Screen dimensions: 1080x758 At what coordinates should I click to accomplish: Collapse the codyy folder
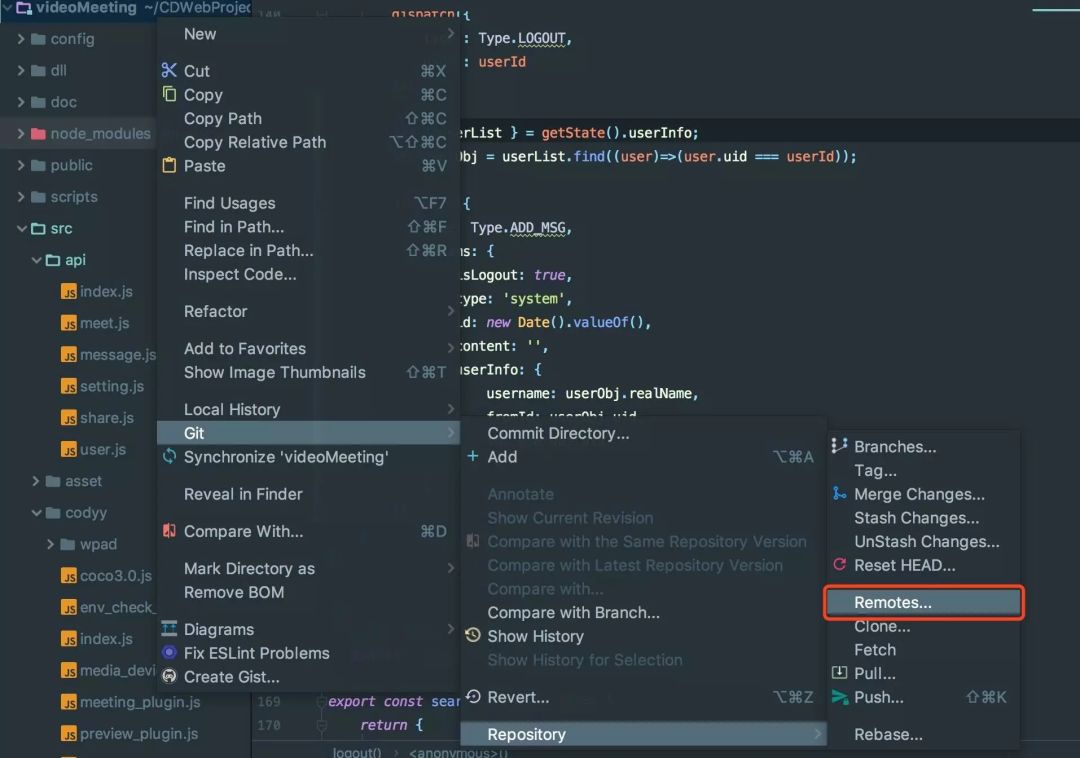point(37,512)
